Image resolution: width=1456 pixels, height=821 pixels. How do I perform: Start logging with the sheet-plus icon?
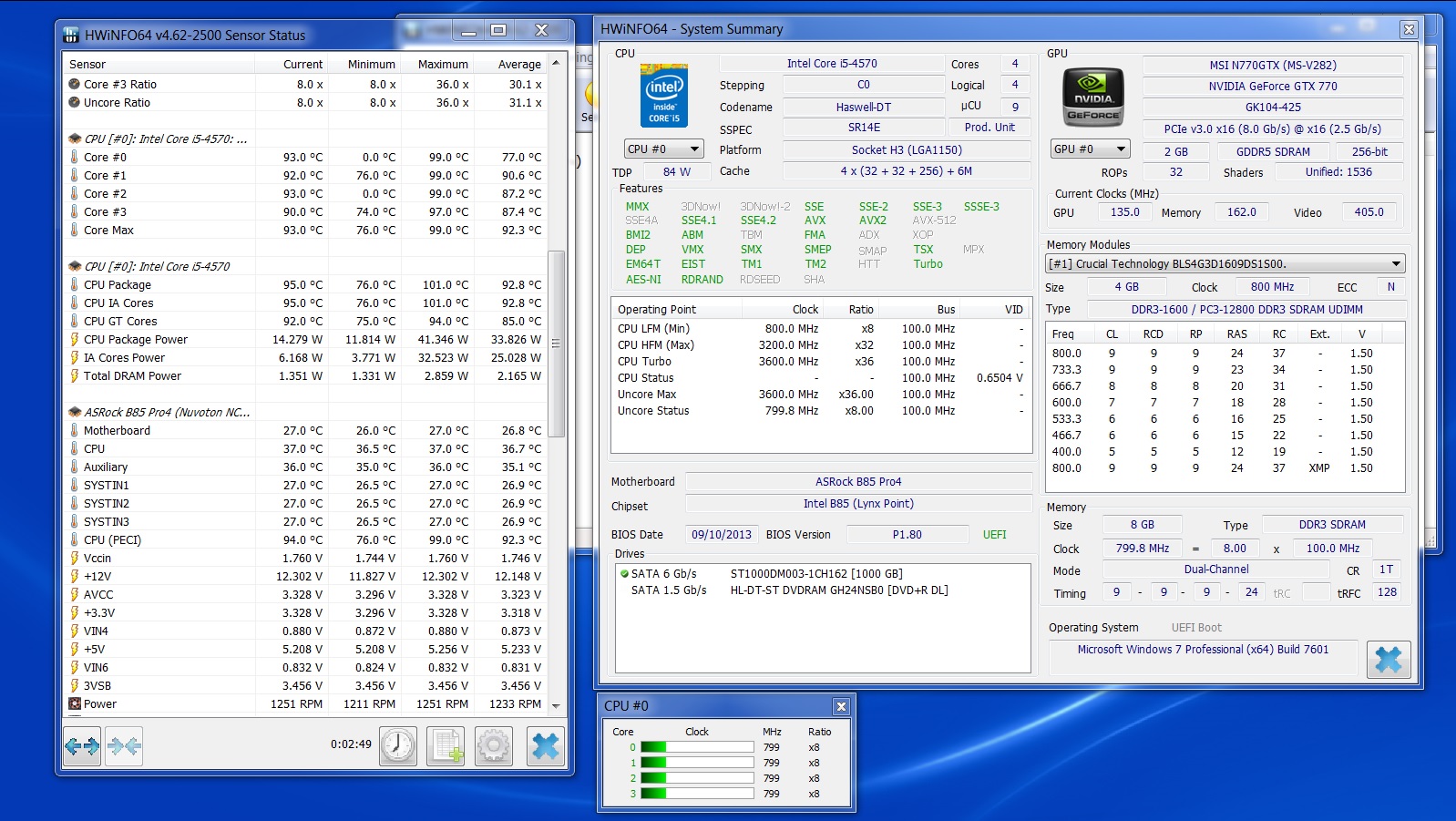[x=446, y=746]
